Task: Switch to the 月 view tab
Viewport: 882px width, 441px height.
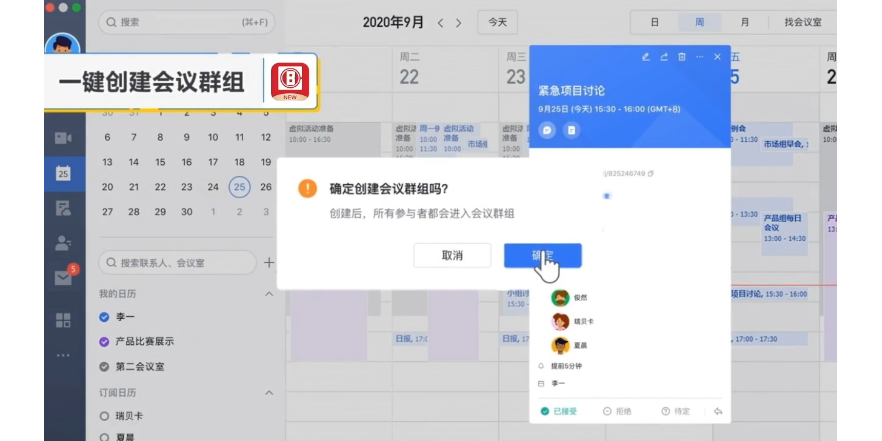Action: (x=745, y=22)
